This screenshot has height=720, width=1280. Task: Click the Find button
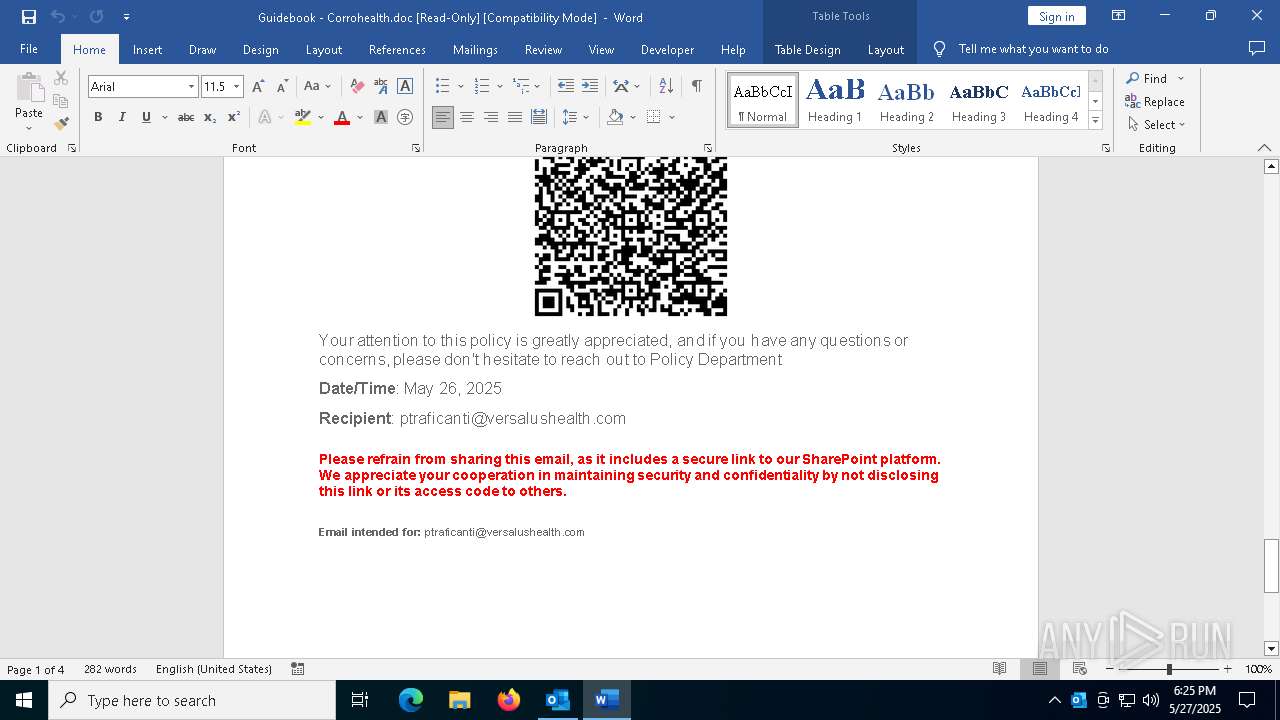point(1146,78)
